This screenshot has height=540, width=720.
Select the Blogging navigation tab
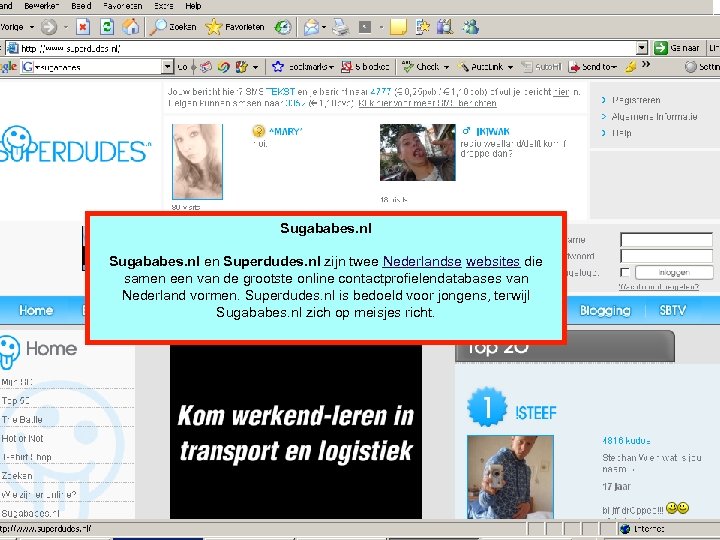tap(605, 310)
